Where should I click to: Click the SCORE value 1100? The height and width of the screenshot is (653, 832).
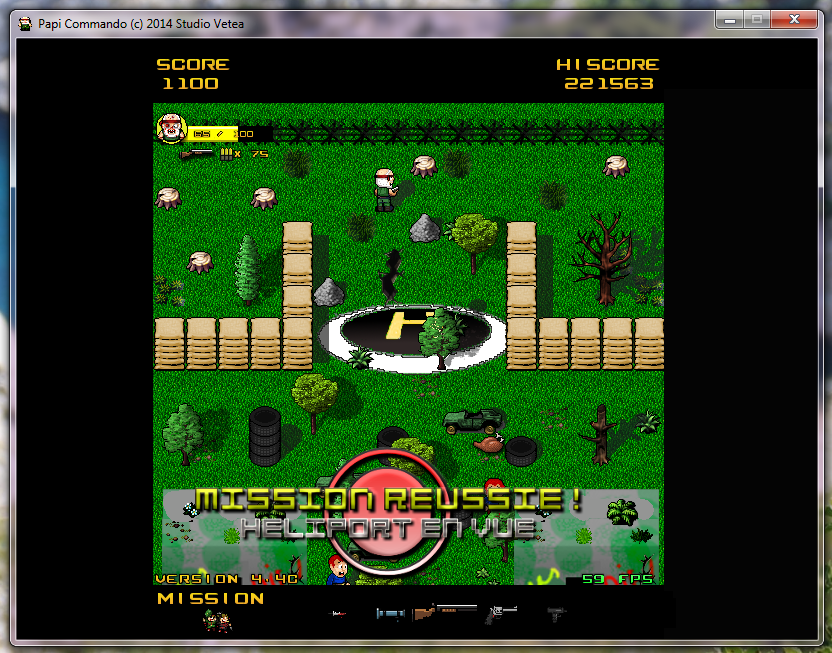pyautogui.click(x=190, y=84)
